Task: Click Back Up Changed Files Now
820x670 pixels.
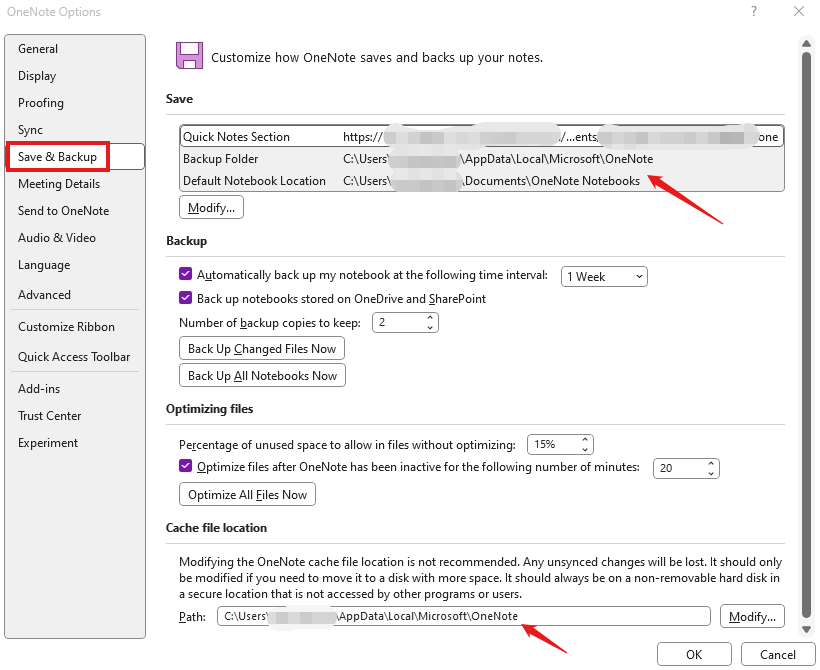Action: point(261,348)
